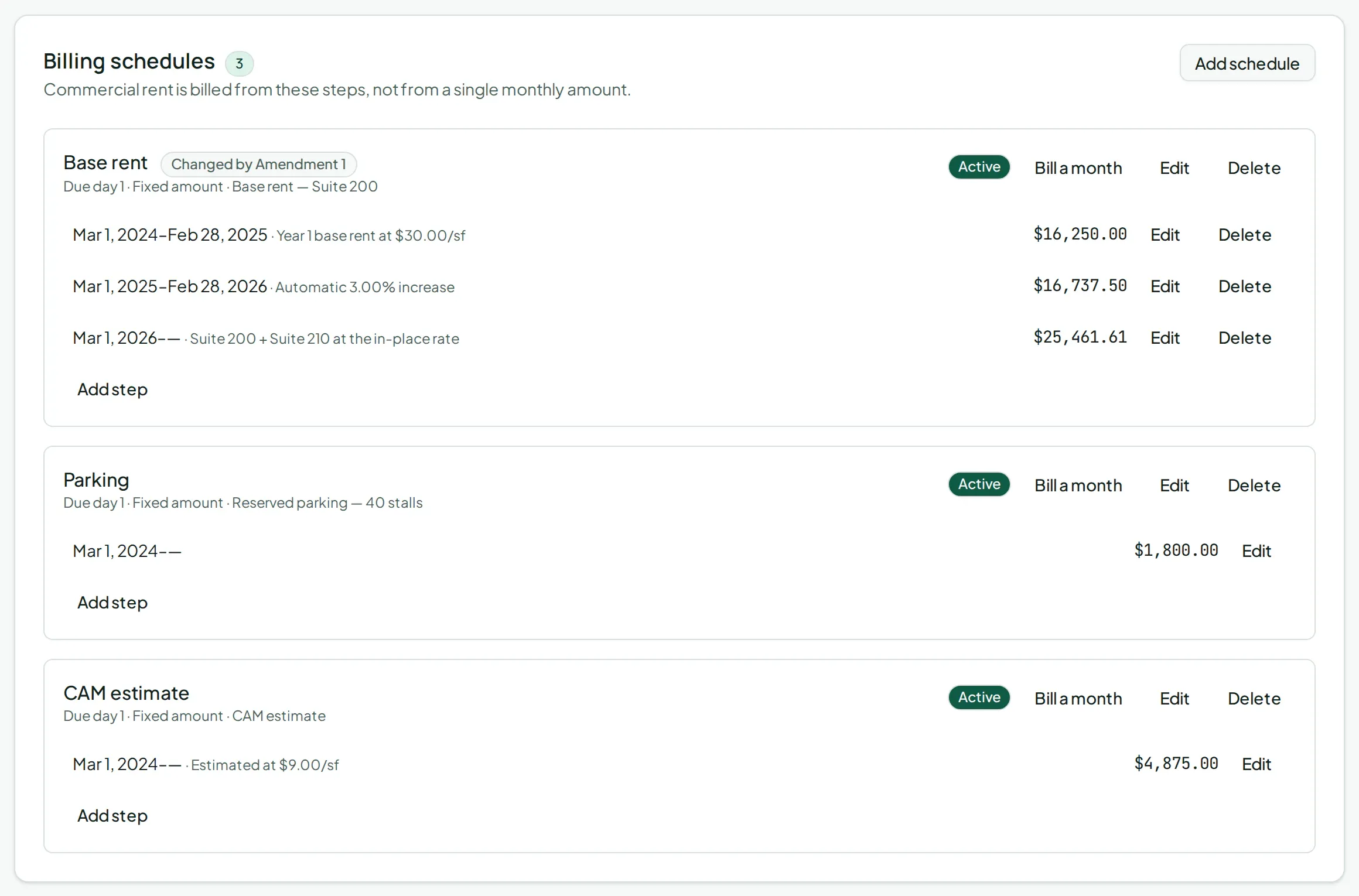The width and height of the screenshot is (1359, 896).
Task: Select the Billing schedules heading
Action: [x=129, y=61]
